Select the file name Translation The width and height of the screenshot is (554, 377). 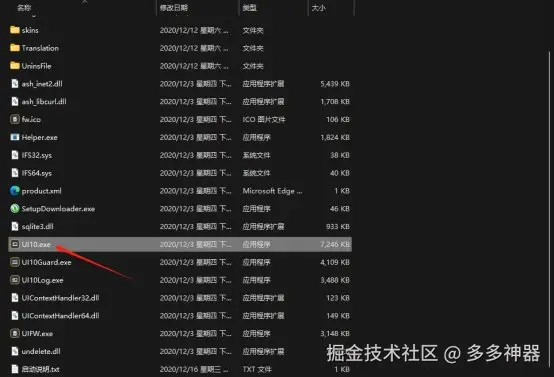40,48
